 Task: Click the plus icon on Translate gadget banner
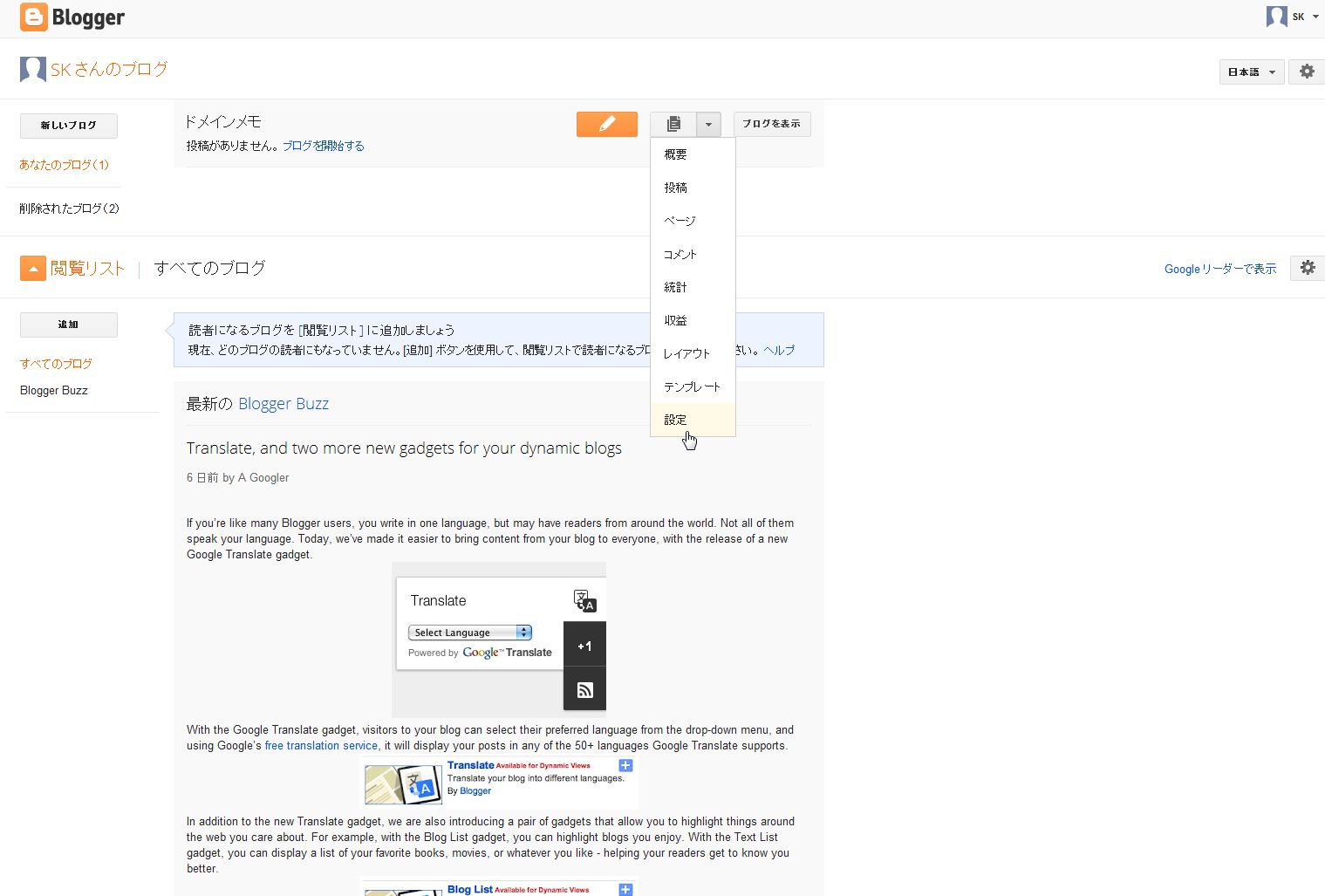tap(625, 765)
